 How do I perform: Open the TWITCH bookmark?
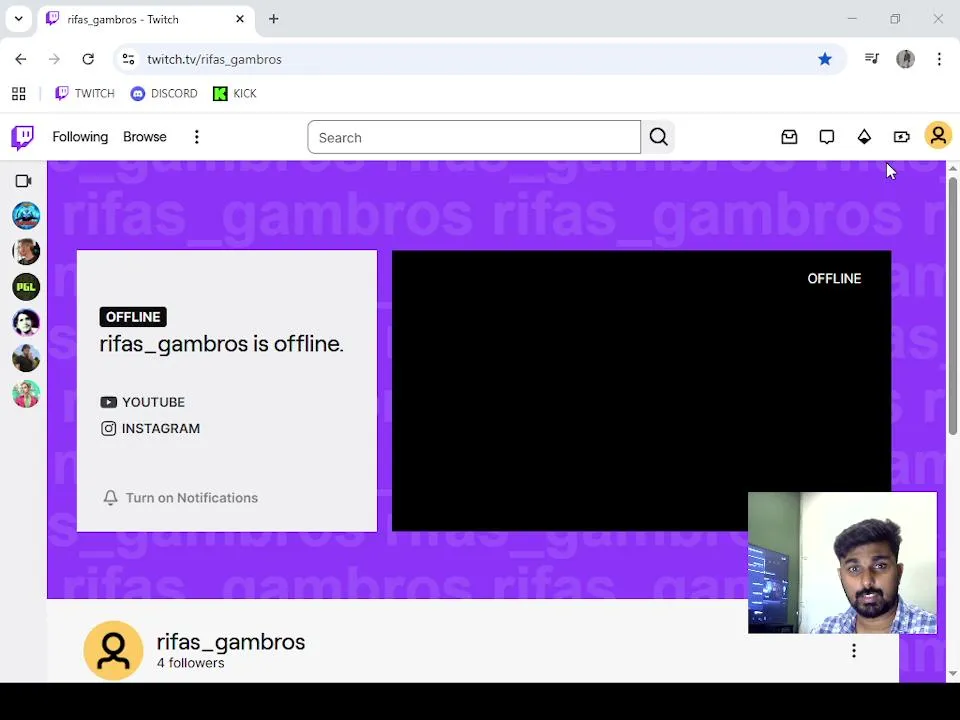(x=84, y=94)
